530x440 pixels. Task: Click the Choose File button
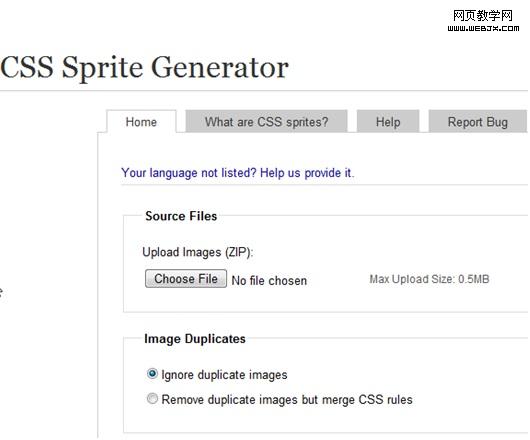pos(186,278)
